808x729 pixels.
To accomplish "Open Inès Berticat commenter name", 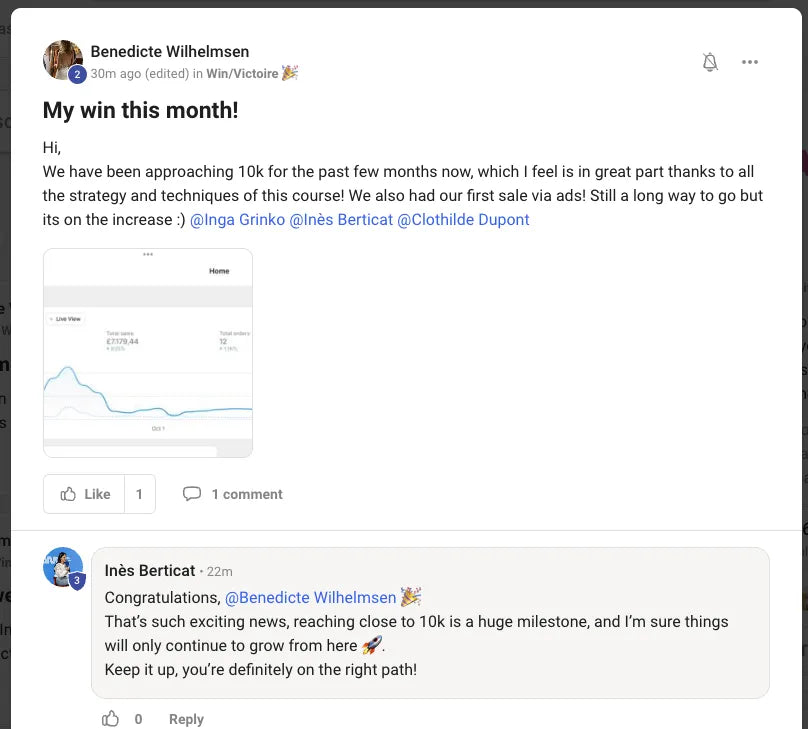I will tap(150, 571).
